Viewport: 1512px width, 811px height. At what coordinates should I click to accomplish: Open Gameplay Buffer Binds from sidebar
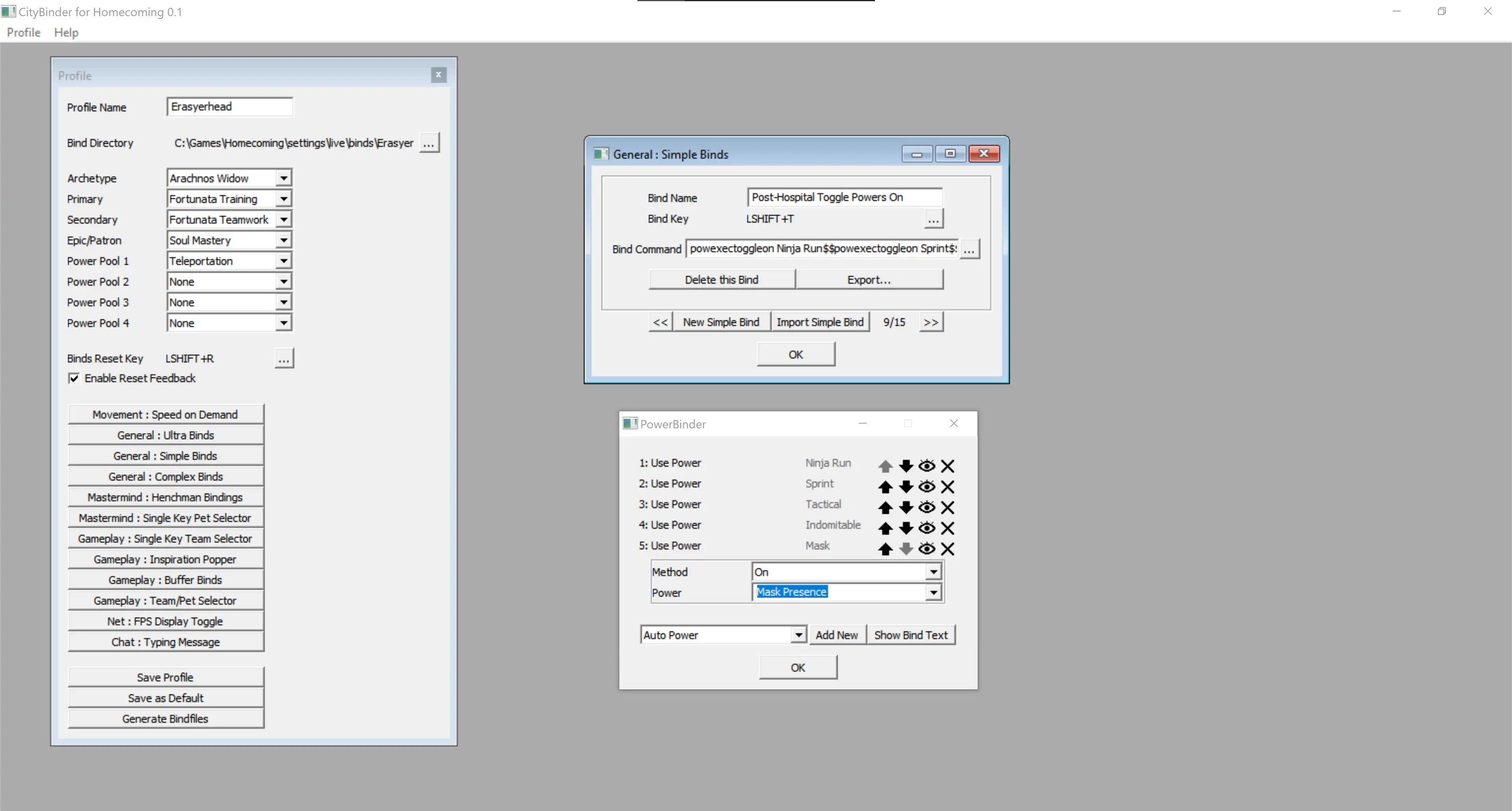165,580
